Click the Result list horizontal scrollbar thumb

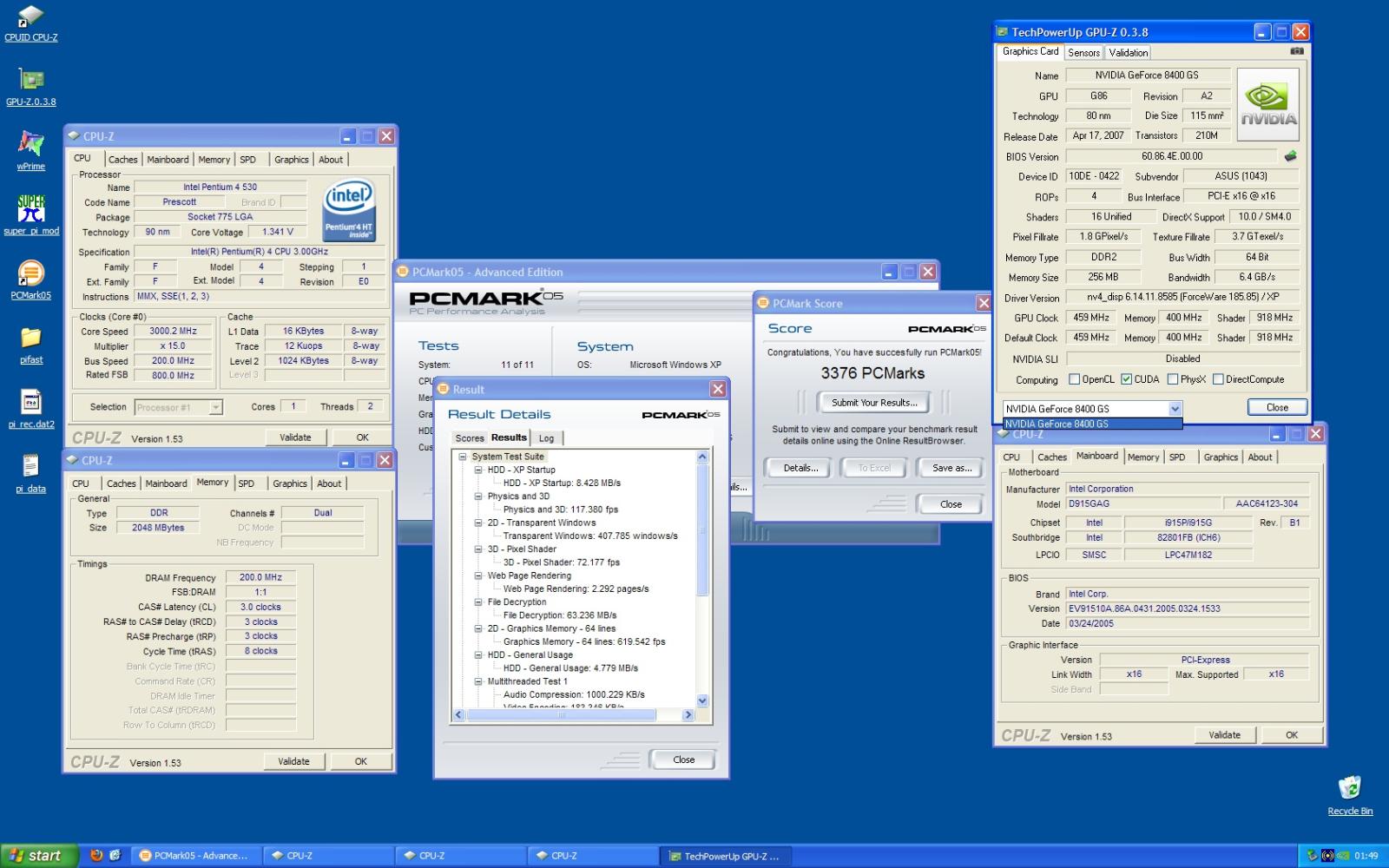click(561, 715)
